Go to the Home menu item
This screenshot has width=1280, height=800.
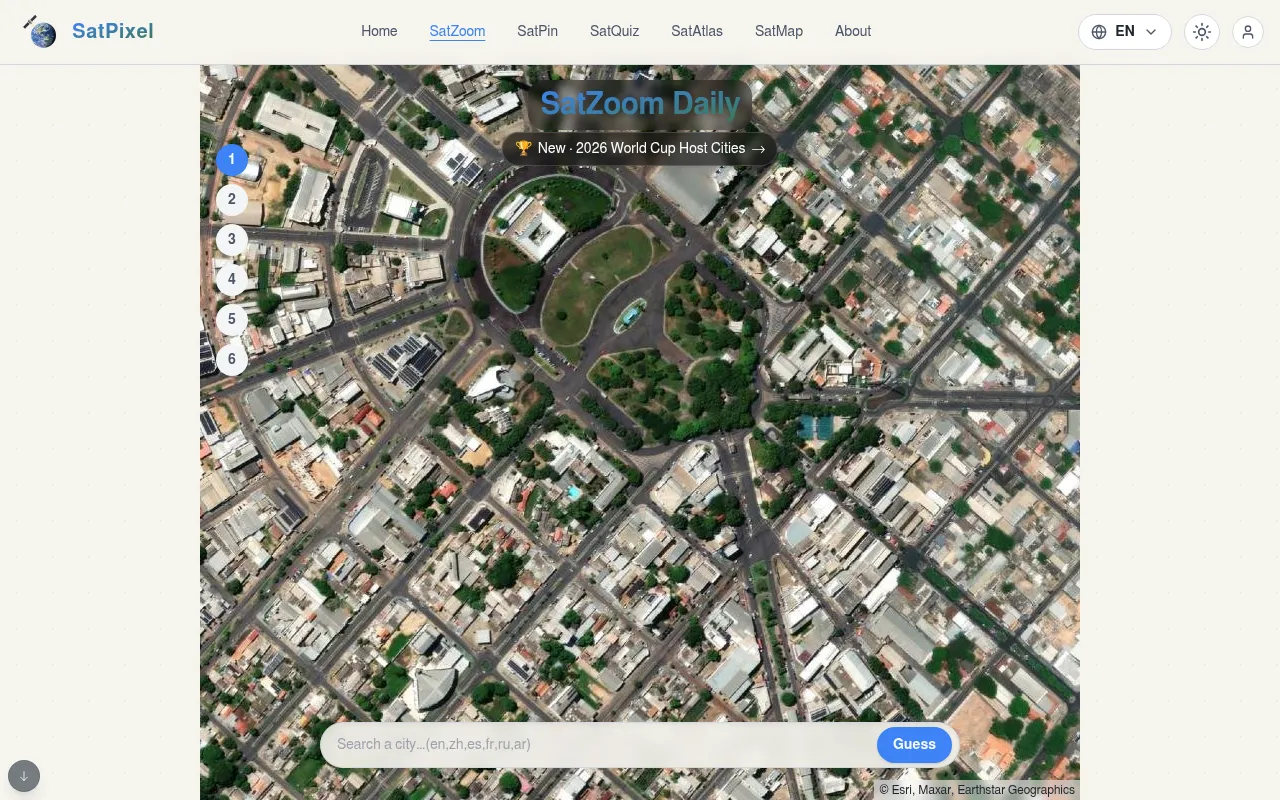point(379,31)
